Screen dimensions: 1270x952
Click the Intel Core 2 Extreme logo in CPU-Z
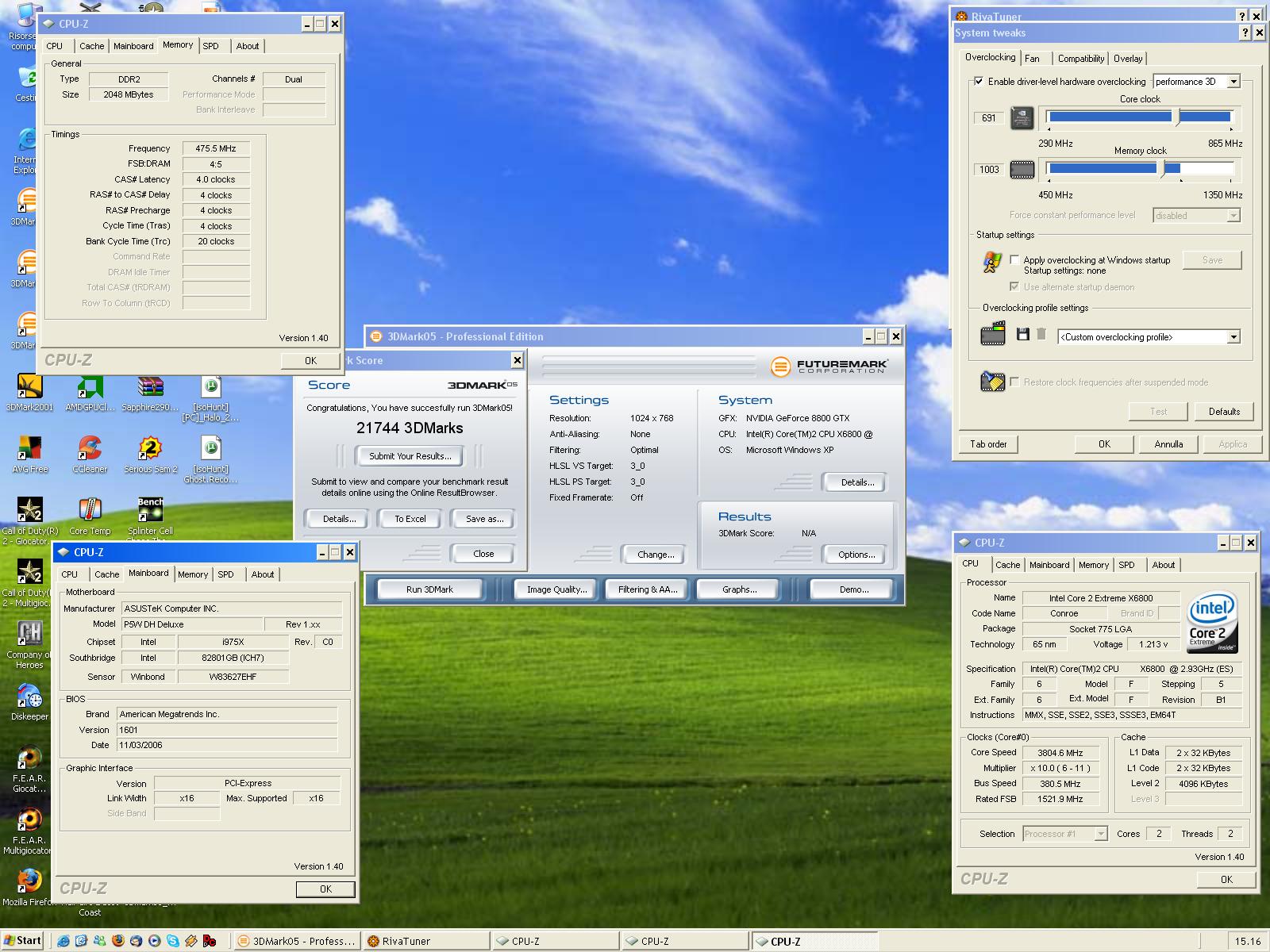[x=1212, y=622]
